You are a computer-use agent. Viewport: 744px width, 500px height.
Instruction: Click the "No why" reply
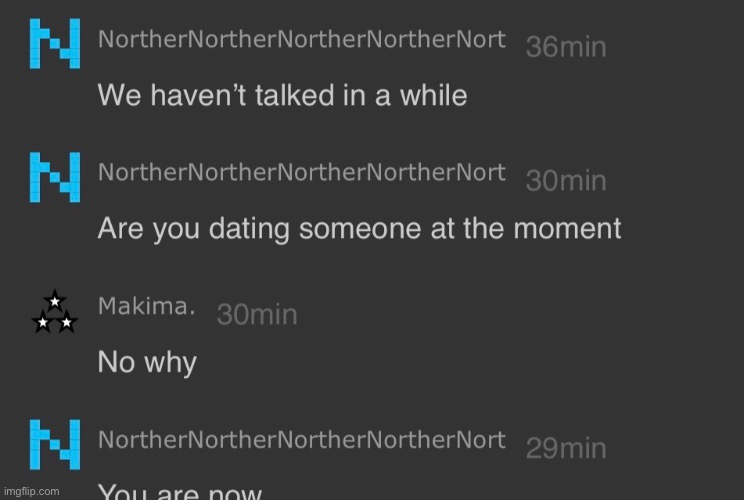point(147,361)
